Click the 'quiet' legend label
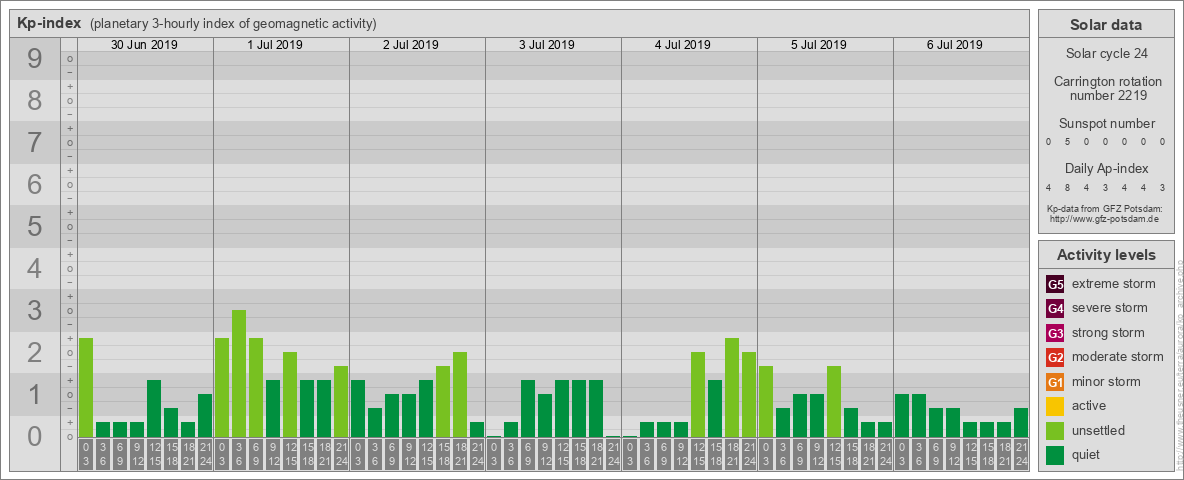Image resolution: width=1184 pixels, height=480 pixels. [x=1088, y=454]
